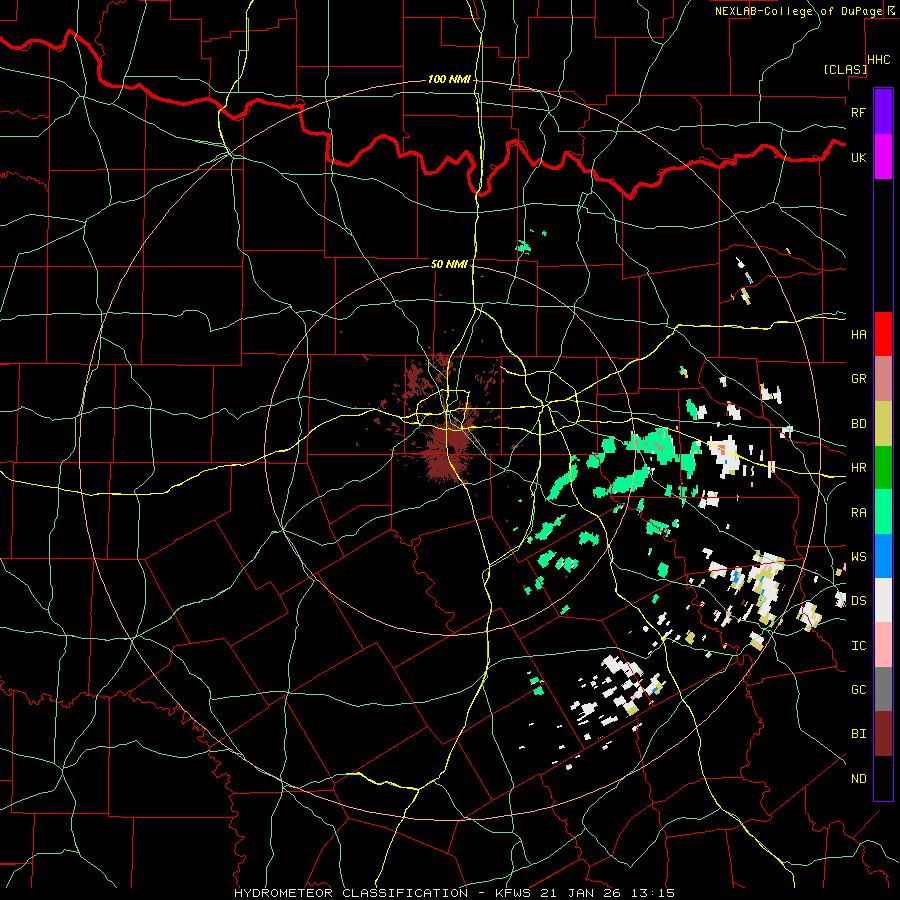Click the yellow BD legend swatch
Image resolution: width=900 pixels, height=900 pixels.
pyautogui.click(x=883, y=424)
